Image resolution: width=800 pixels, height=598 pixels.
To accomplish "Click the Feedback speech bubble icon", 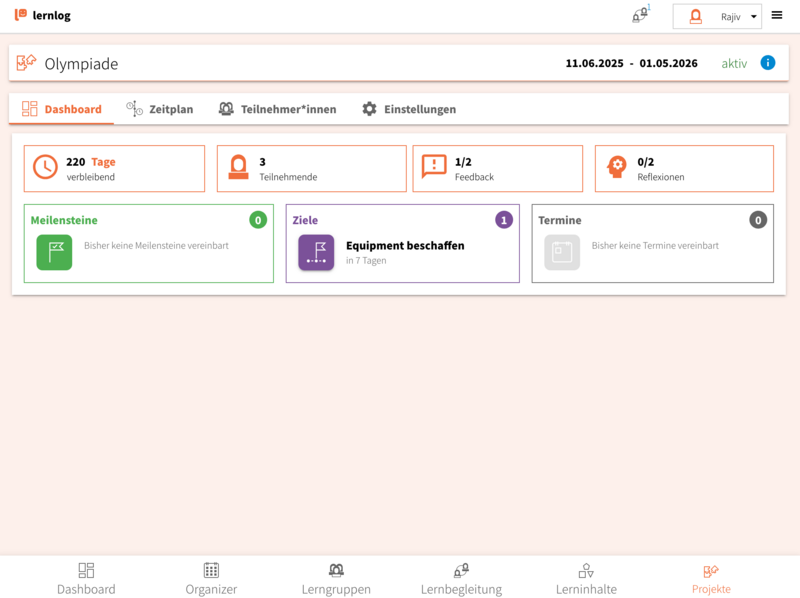I will pos(434,167).
